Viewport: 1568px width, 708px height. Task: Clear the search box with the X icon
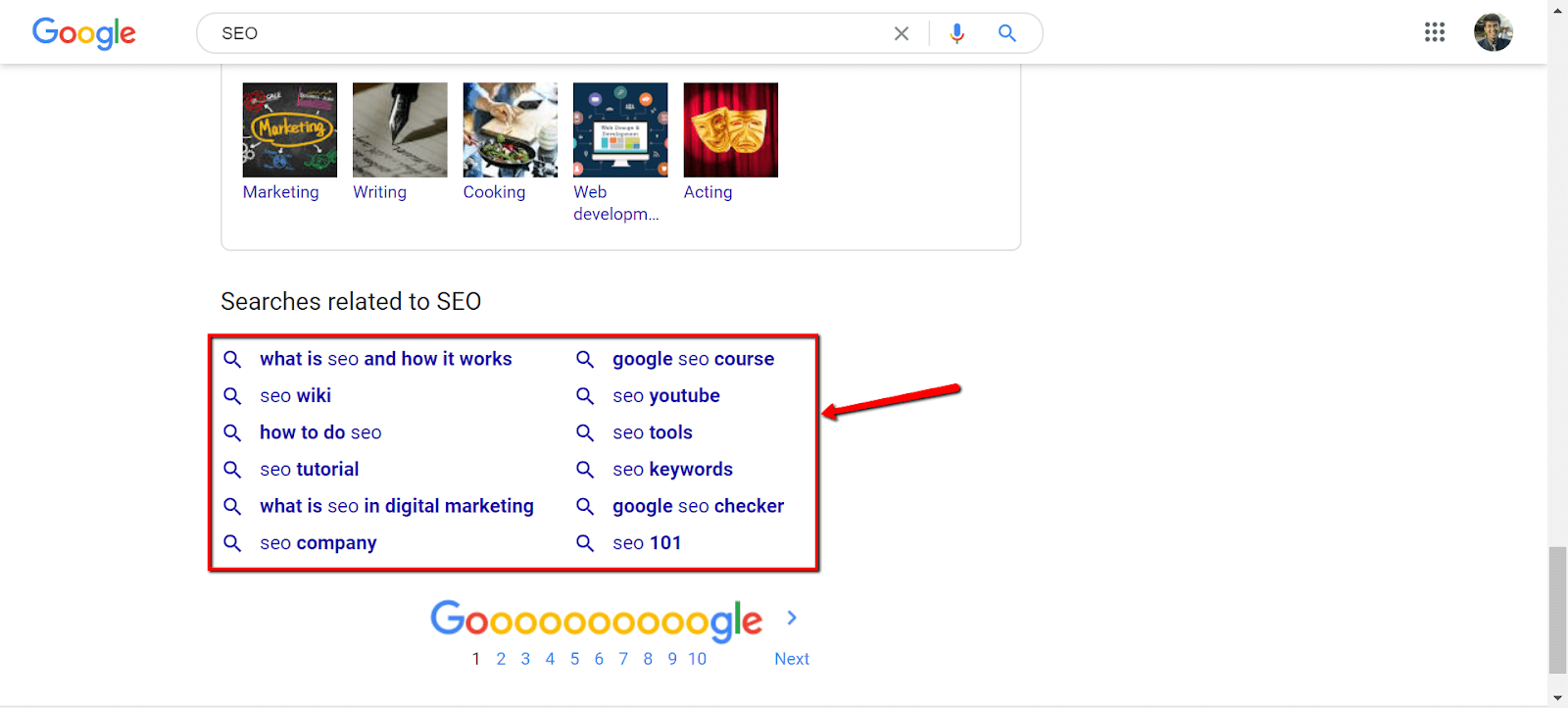pos(901,32)
